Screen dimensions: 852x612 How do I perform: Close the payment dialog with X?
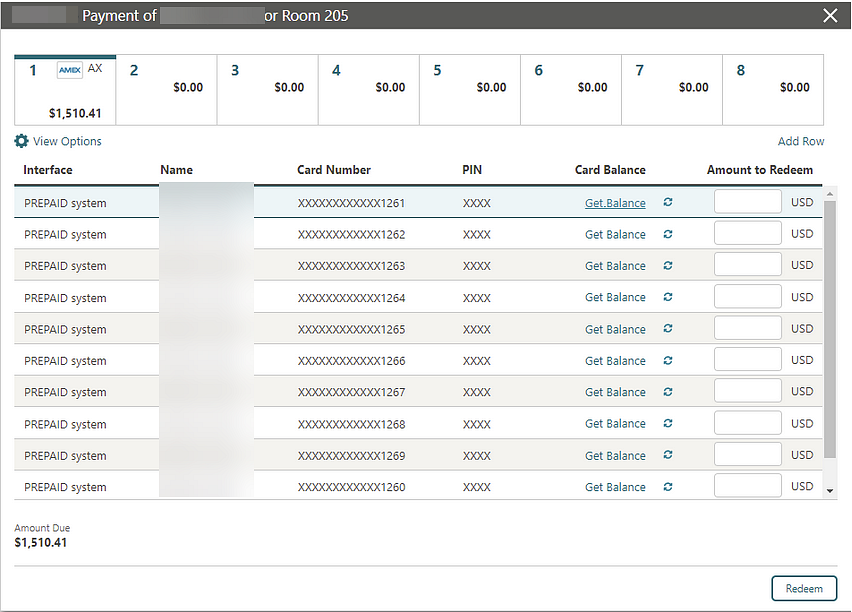[x=830, y=15]
